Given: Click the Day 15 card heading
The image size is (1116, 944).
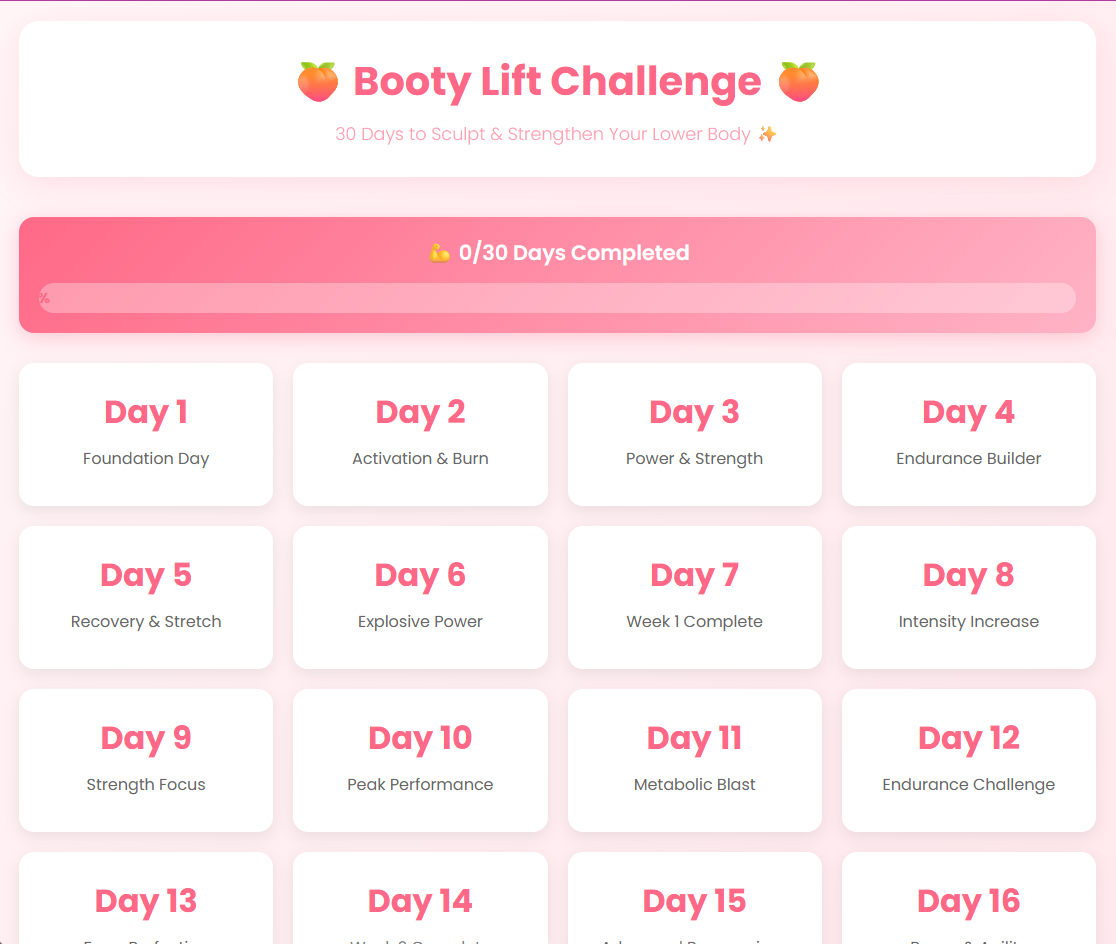Looking at the screenshot, I should [x=694, y=901].
